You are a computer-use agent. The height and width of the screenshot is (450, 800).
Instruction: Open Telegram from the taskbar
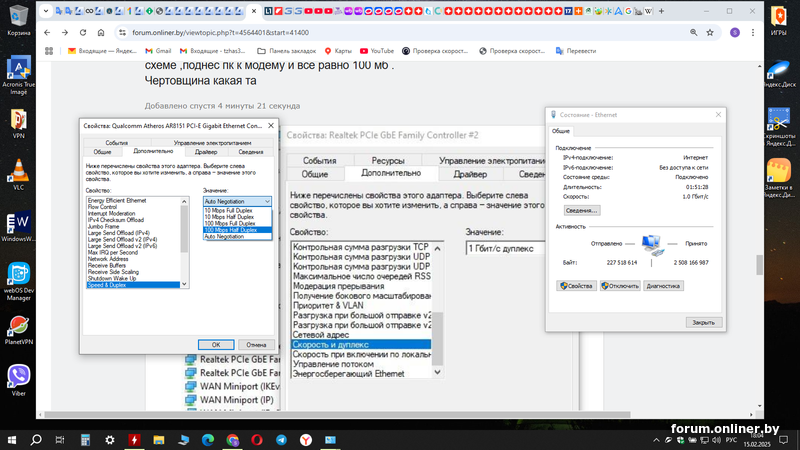[x=281, y=440]
